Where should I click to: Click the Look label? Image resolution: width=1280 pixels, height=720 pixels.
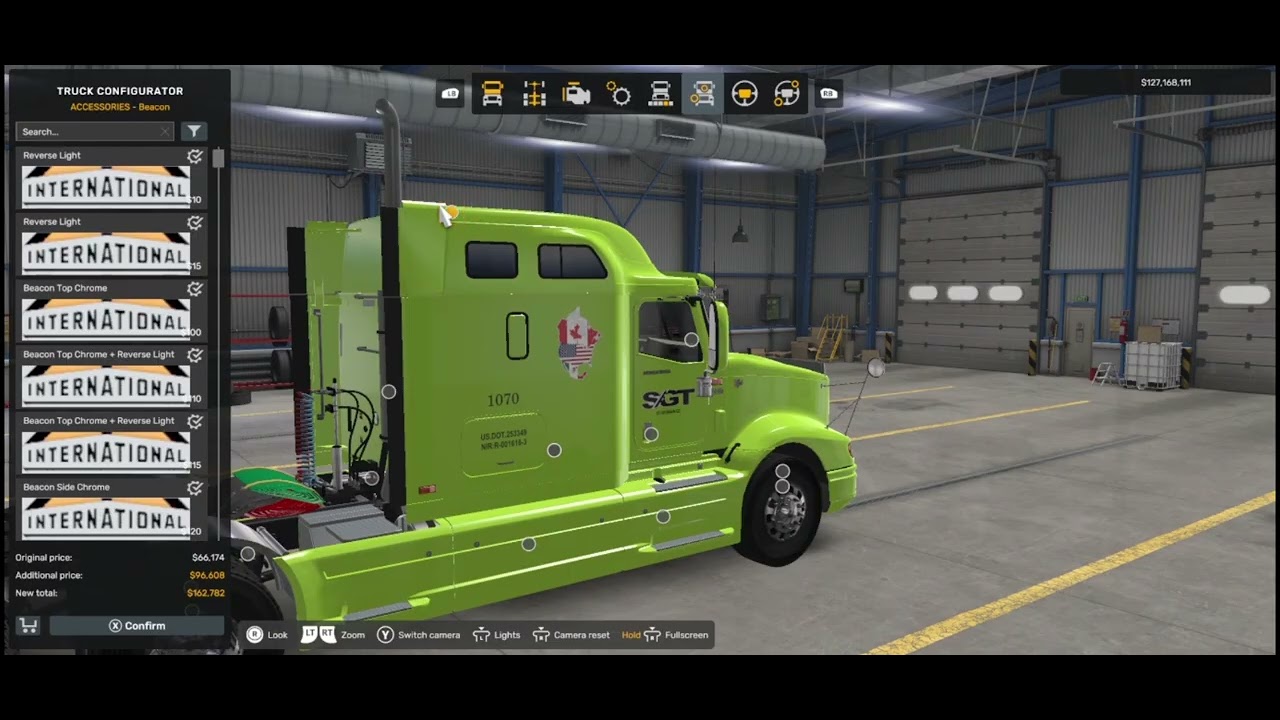coord(278,635)
